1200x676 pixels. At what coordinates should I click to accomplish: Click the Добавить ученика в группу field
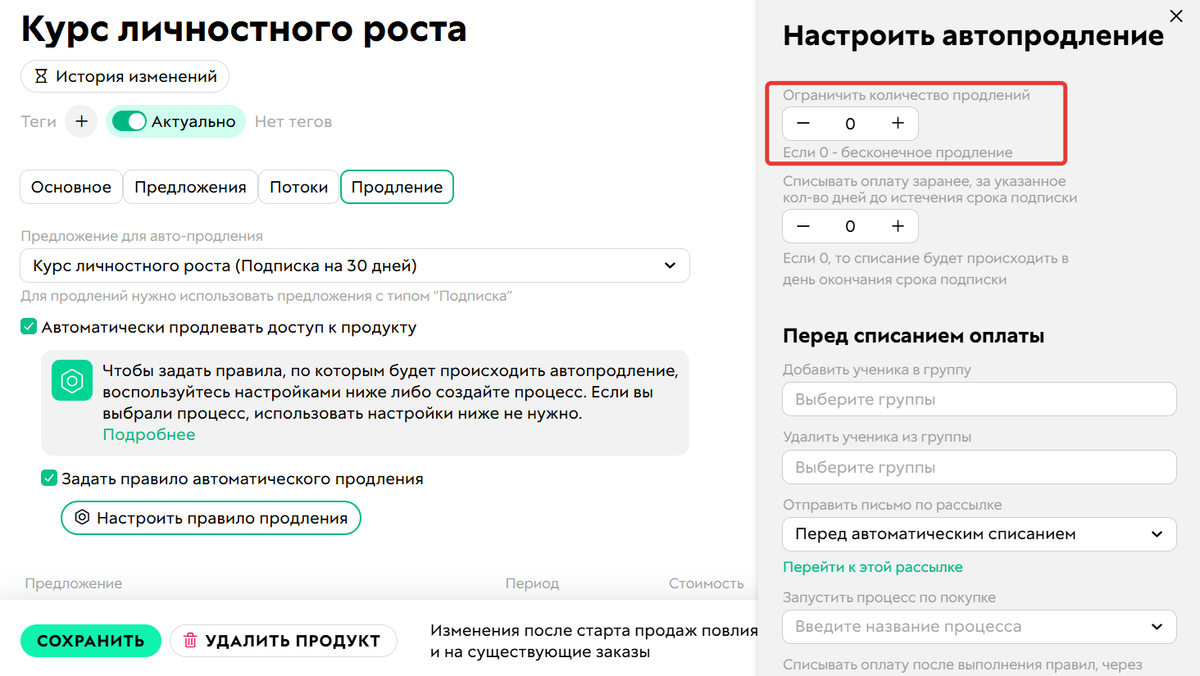click(x=979, y=400)
